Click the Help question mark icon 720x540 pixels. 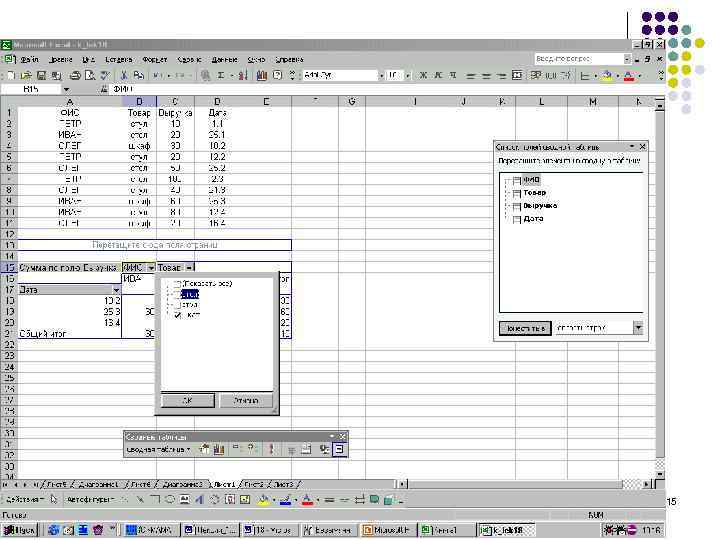point(277,75)
